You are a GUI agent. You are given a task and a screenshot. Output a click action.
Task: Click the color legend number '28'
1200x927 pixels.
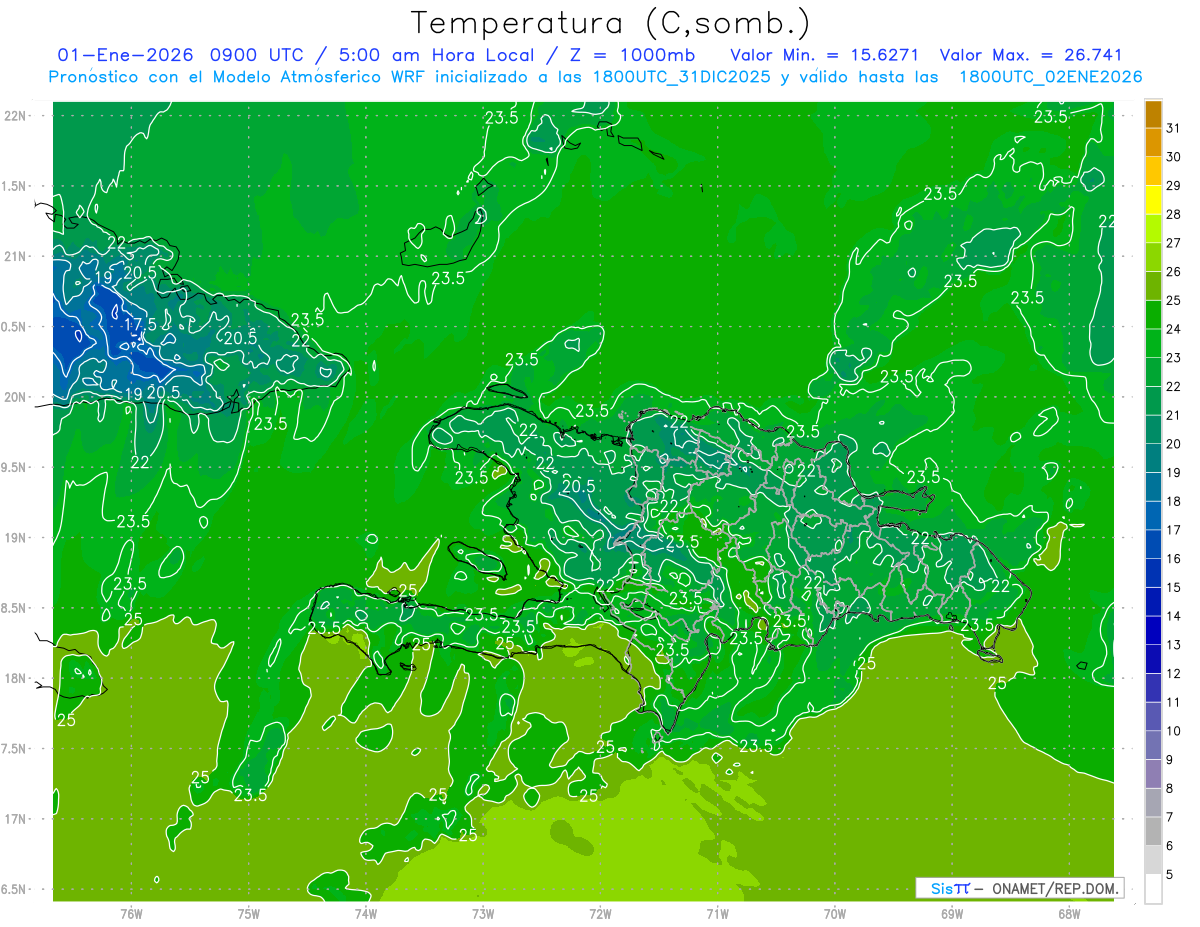pos(1173,214)
